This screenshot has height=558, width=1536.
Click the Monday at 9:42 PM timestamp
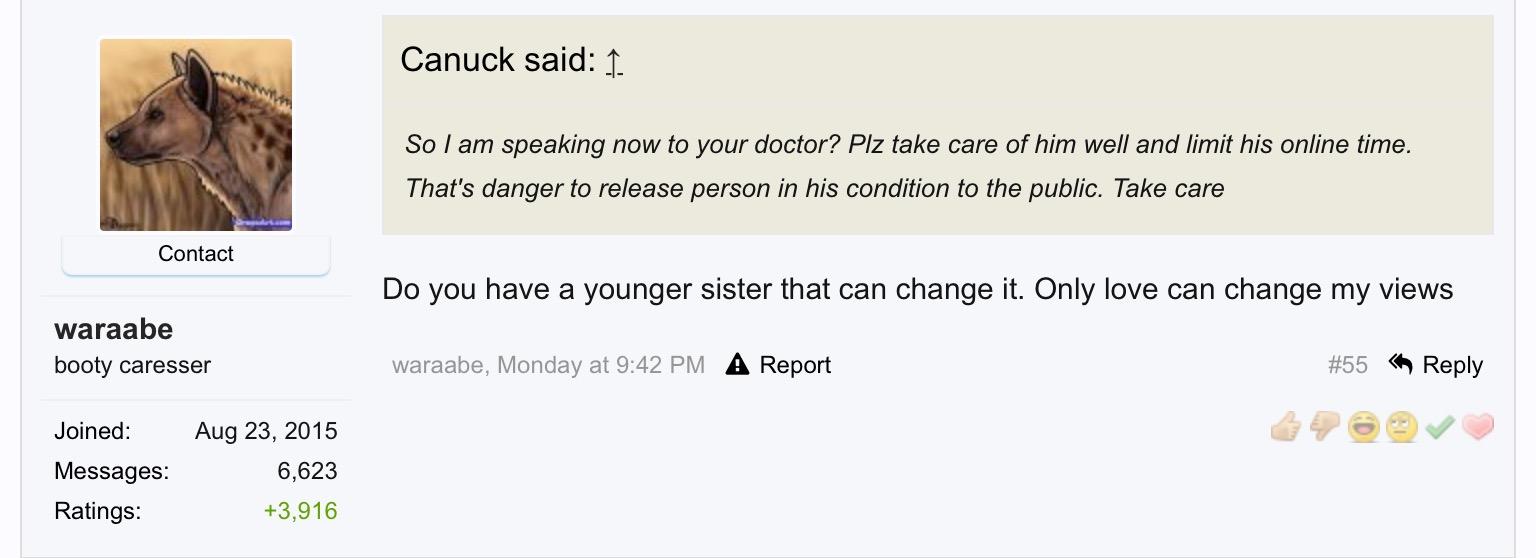600,366
